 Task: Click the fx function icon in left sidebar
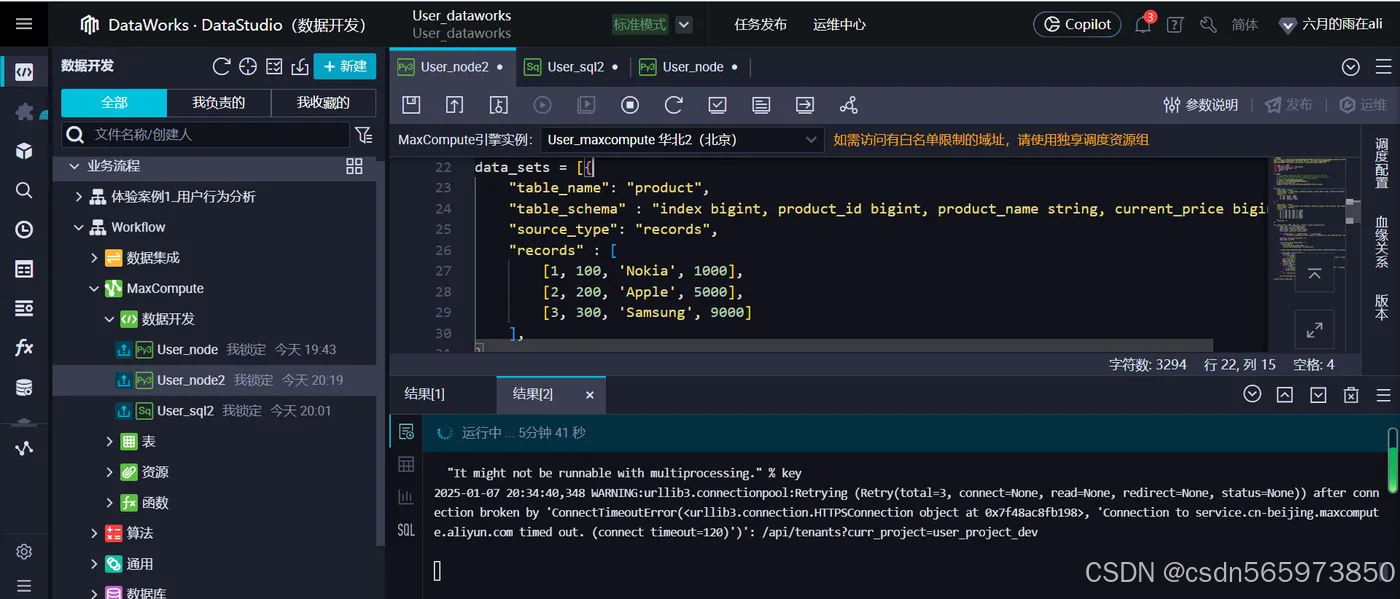coord(24,348)
